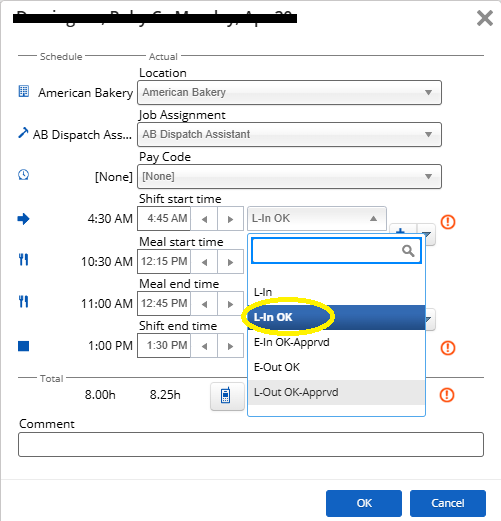Open the Job Assignment dropdown
The height and width of the screenshot is (521, 501).
[289, 134]
